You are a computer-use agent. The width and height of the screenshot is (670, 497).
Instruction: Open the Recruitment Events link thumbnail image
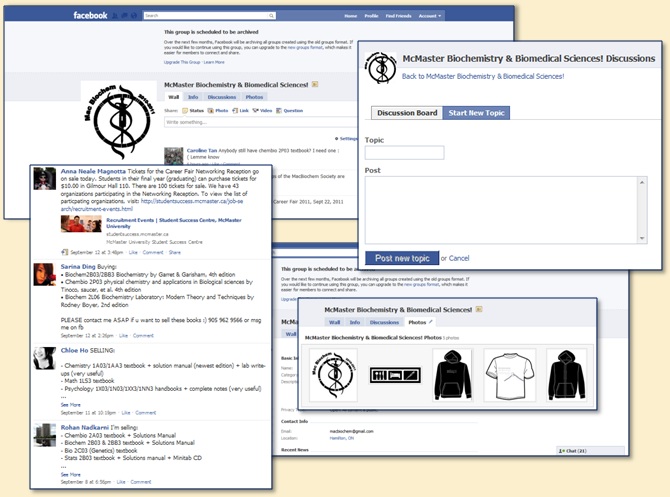81,224
